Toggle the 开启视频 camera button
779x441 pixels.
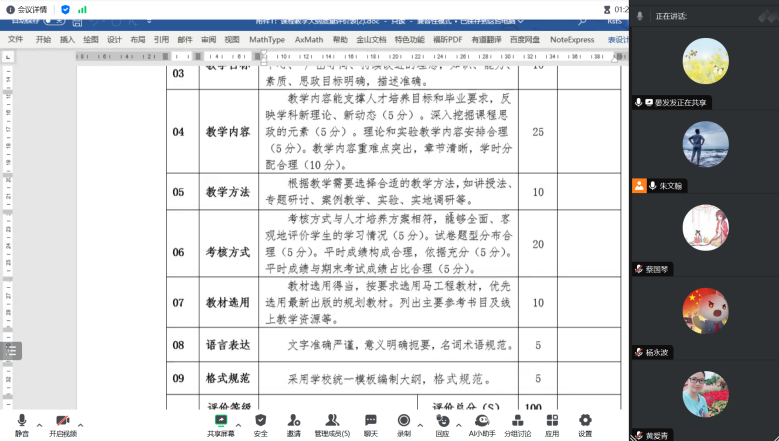pos(62,421)
